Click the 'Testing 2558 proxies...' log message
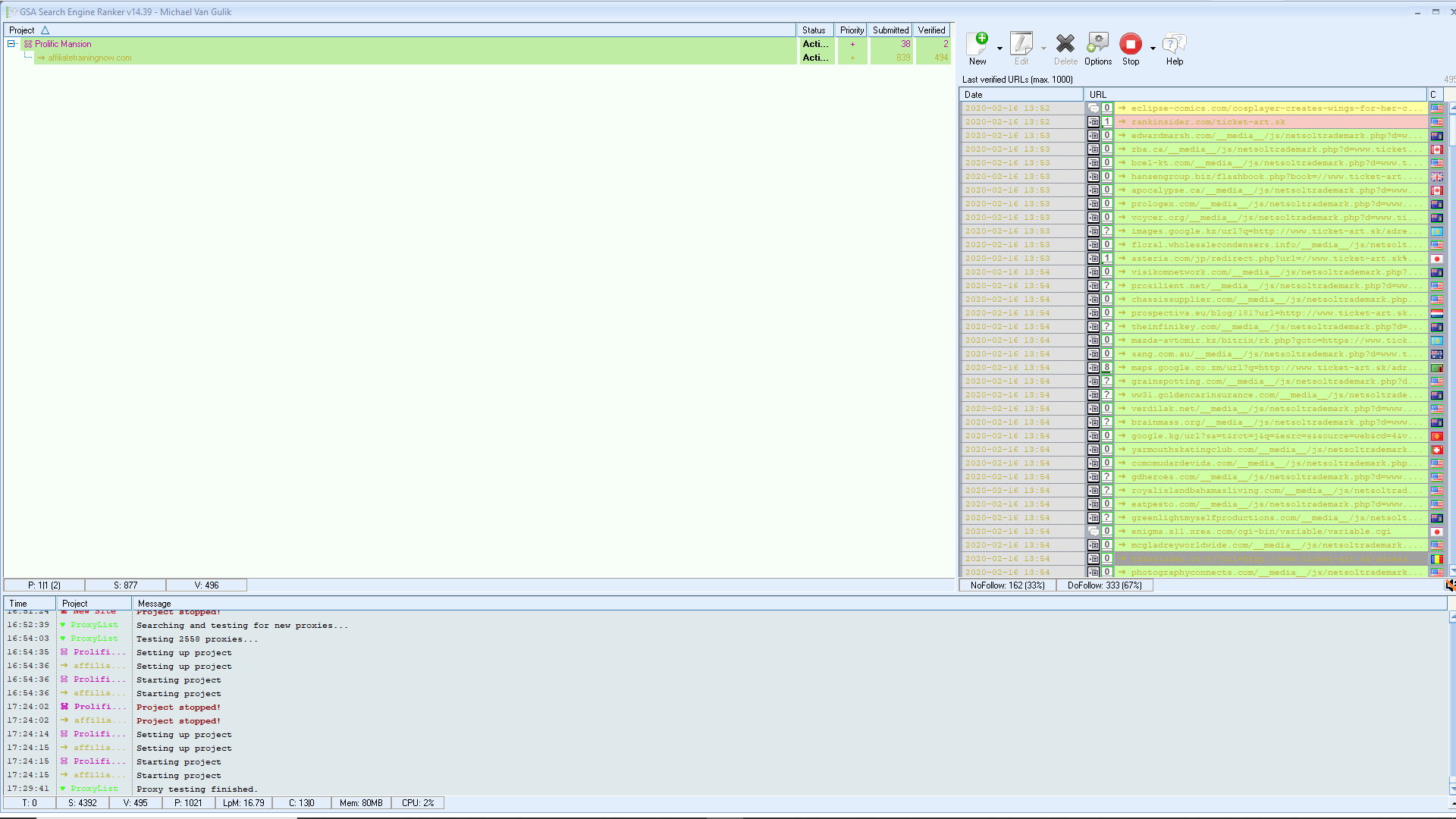 coord(197,639)
